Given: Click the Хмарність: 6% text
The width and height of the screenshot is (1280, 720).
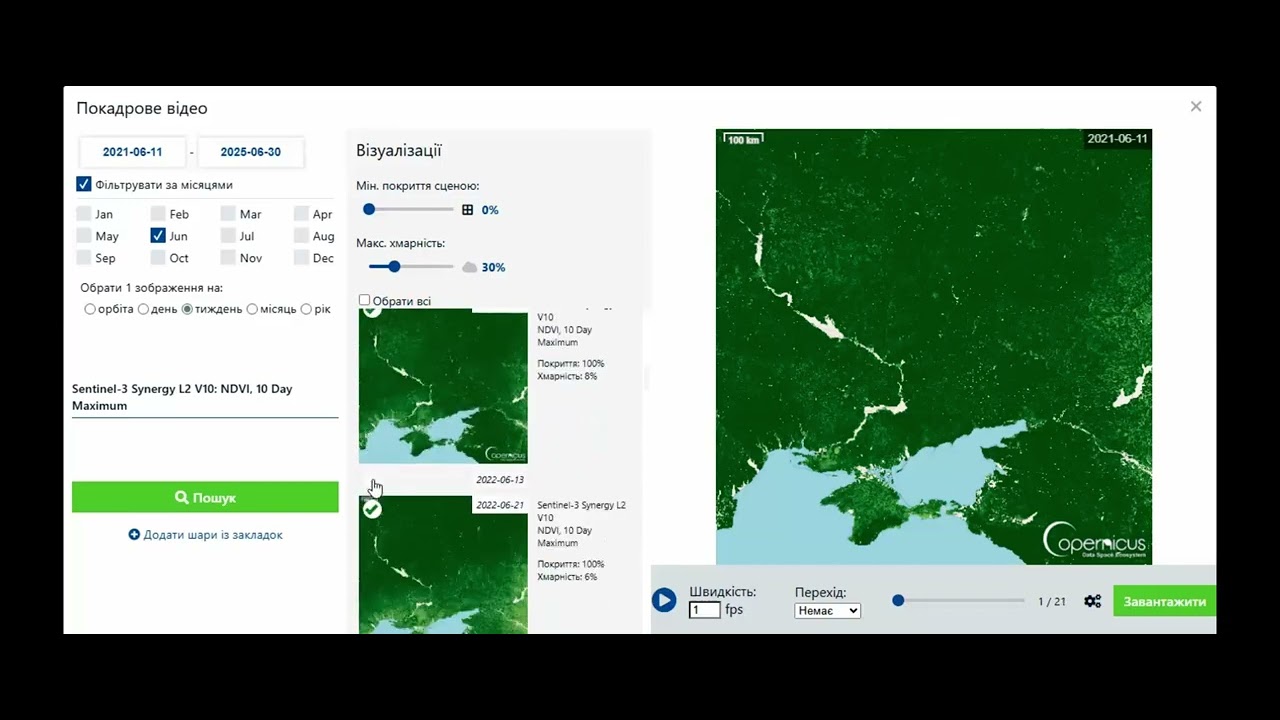Looking at the screenshot, I should 567,577.
